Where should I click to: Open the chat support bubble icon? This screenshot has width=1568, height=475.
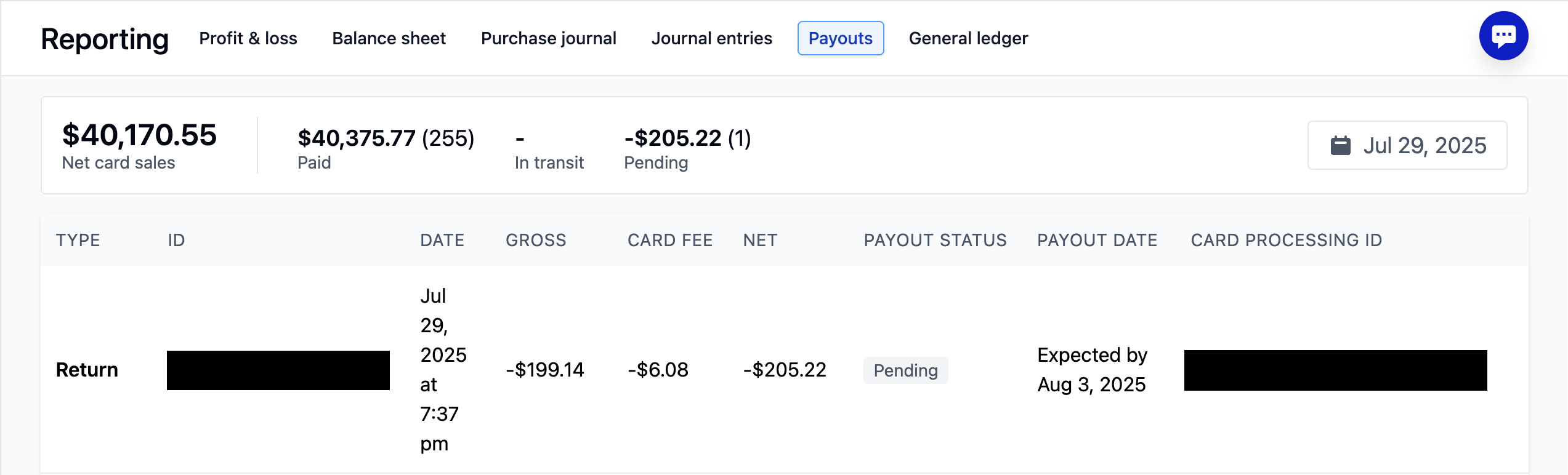click(x=1503, y=36)
